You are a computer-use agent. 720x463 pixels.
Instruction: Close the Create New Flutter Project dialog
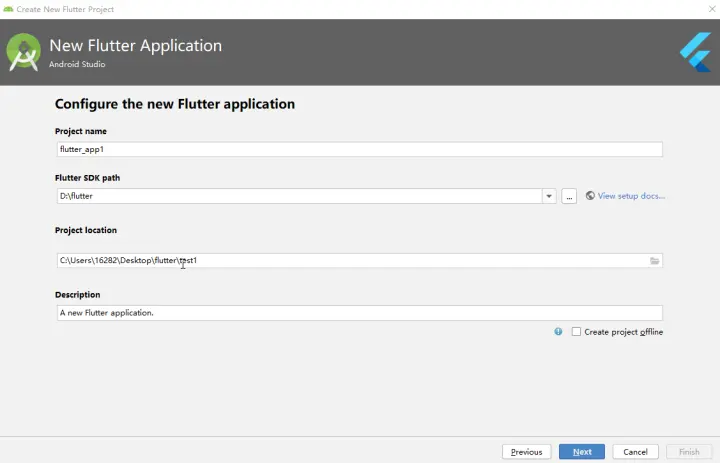[x=712, y=9]
